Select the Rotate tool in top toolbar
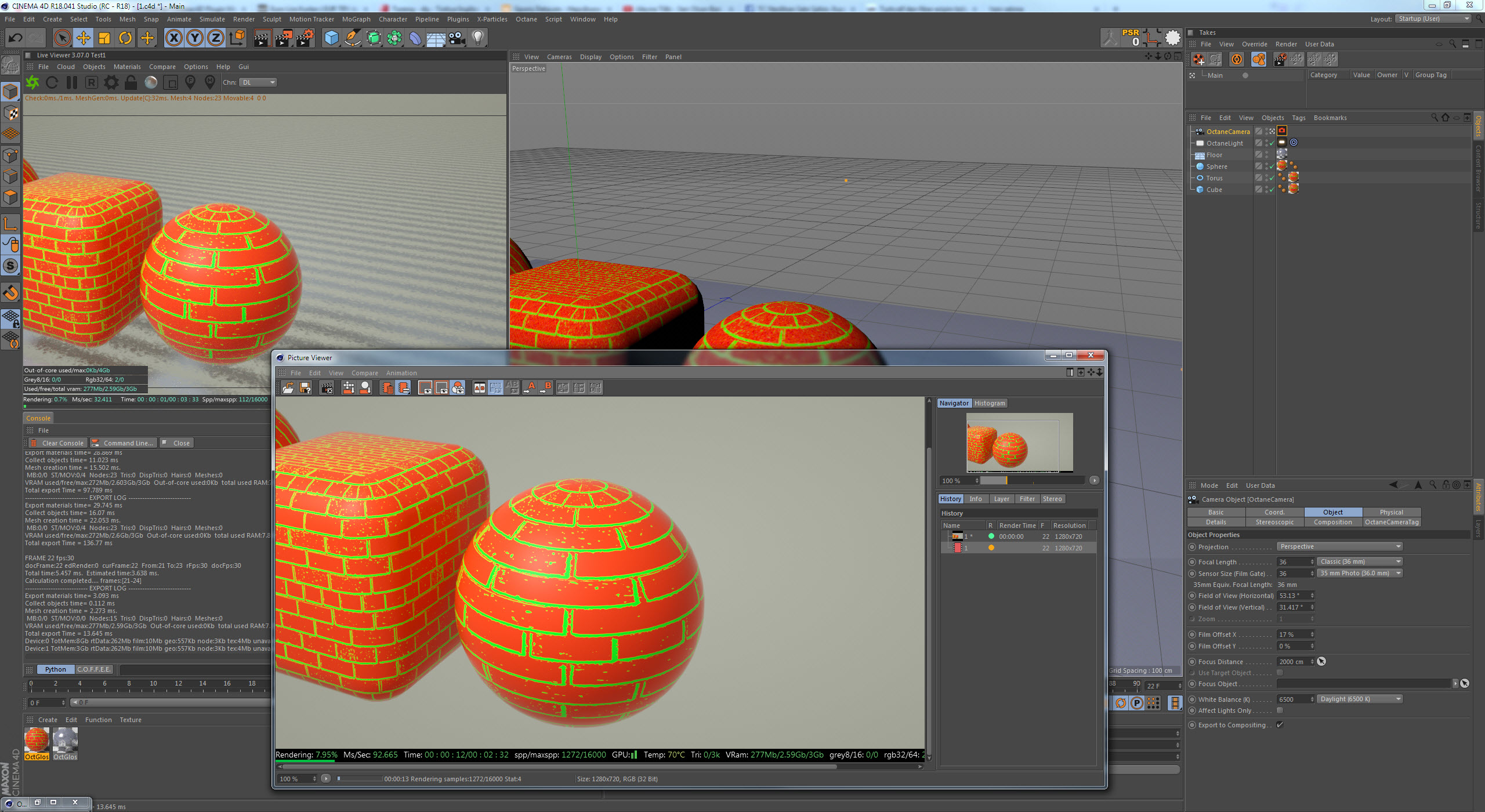The height and width of the screenshot is (812, 1485). (125, 38)
